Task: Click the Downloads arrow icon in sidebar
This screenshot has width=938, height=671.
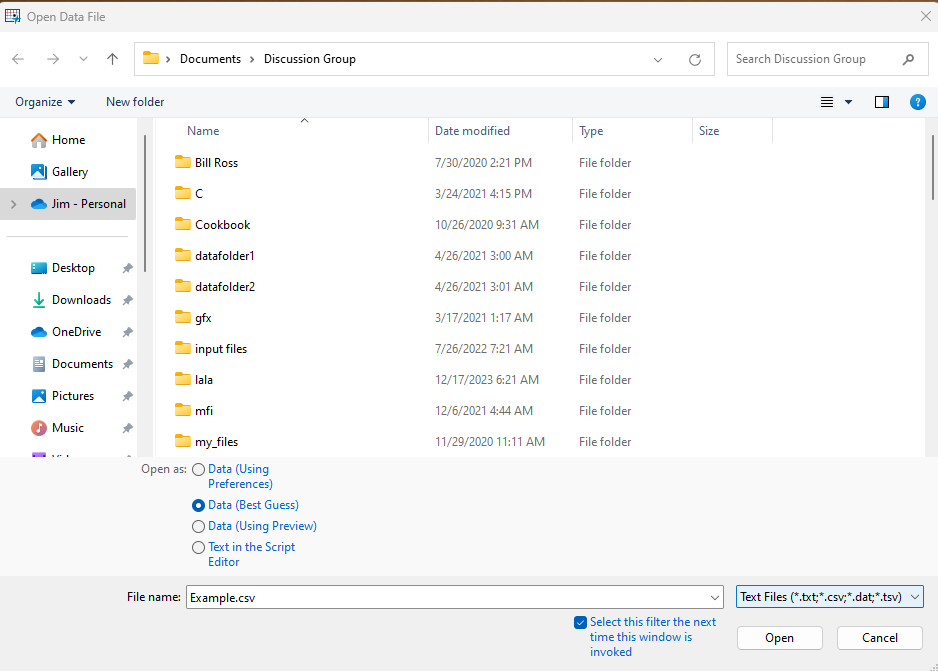Action: click(x=39, y=300)
